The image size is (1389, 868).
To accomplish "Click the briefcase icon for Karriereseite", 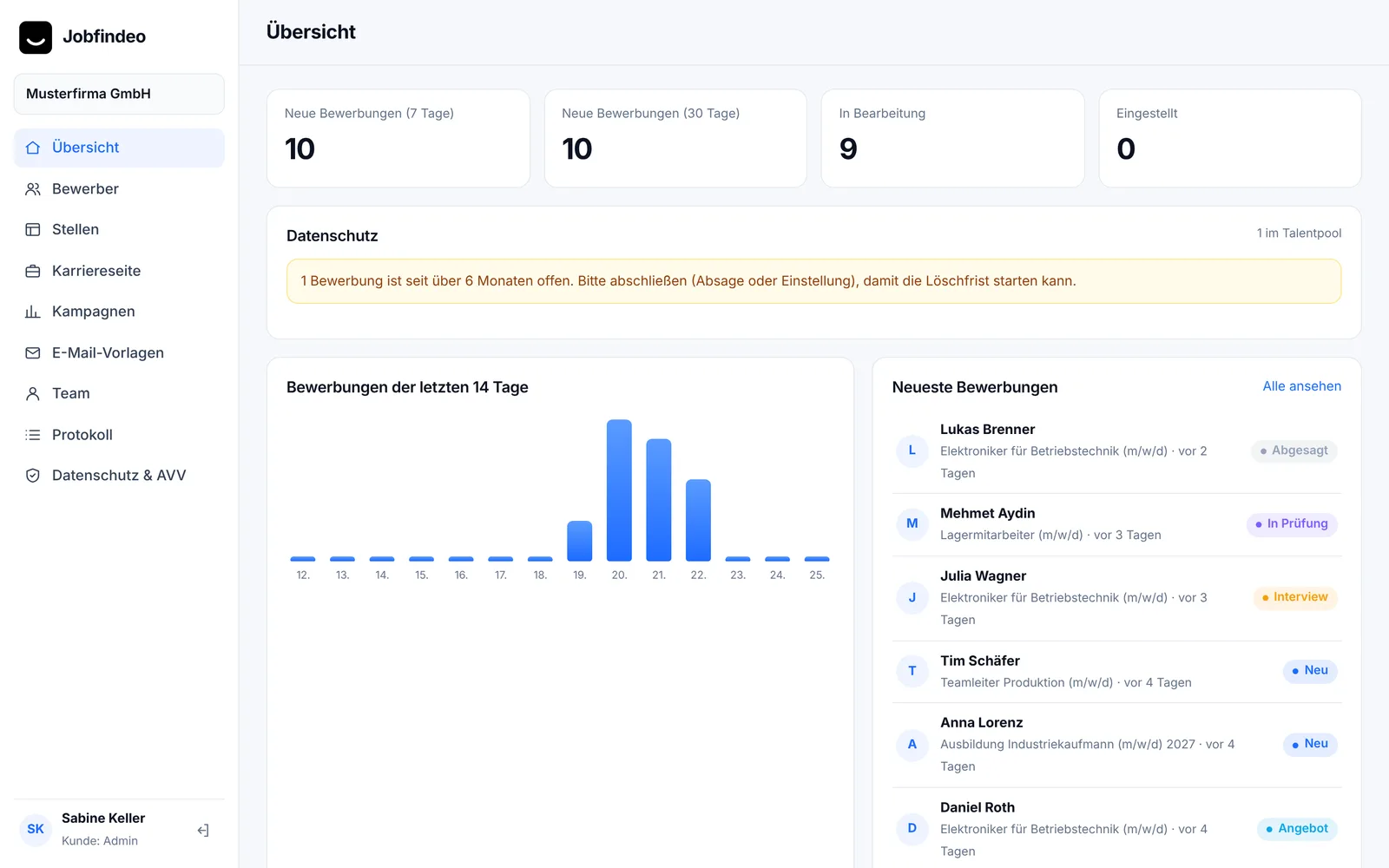I will pyautogui.click(x=33, y=271).
